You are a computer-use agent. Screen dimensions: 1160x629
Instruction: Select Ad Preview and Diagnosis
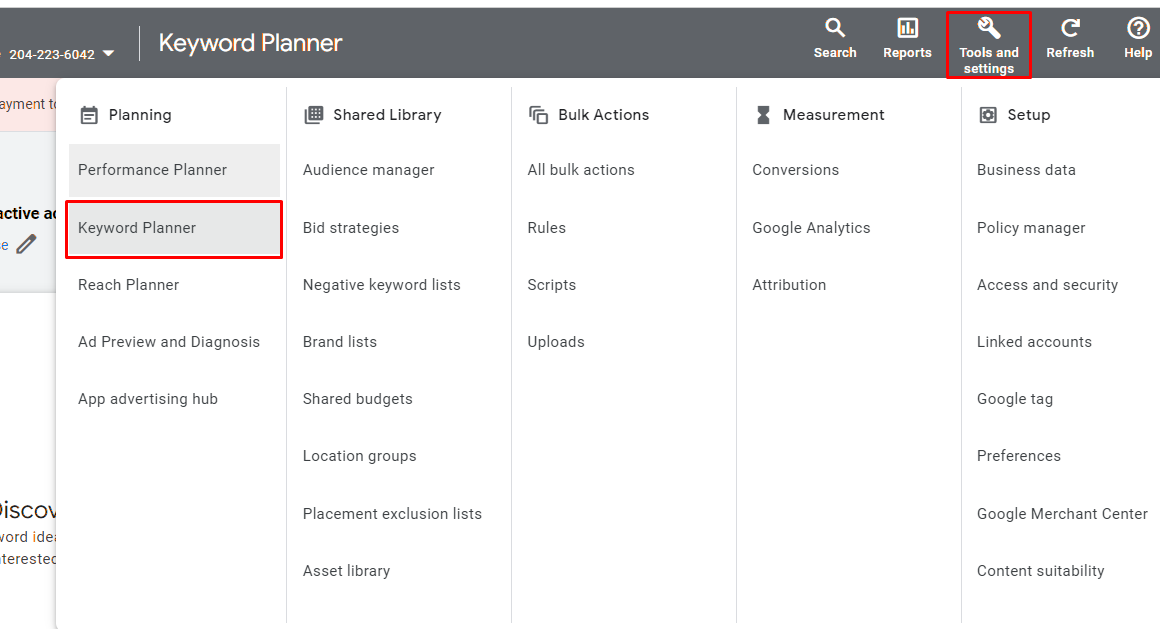click(169, 342)
